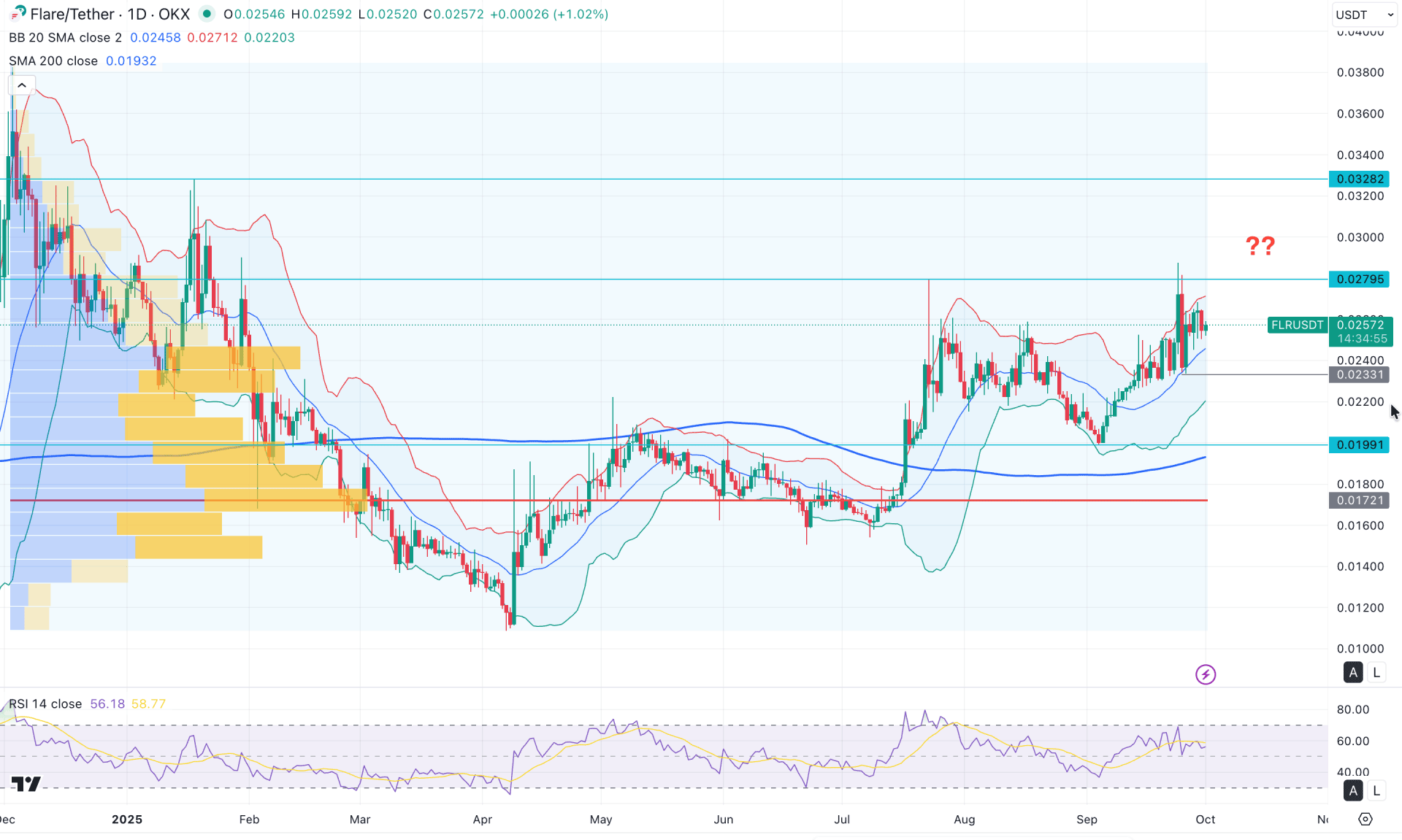Open chart settings gear icon
1402x840 pixels.
(1365, 819)
